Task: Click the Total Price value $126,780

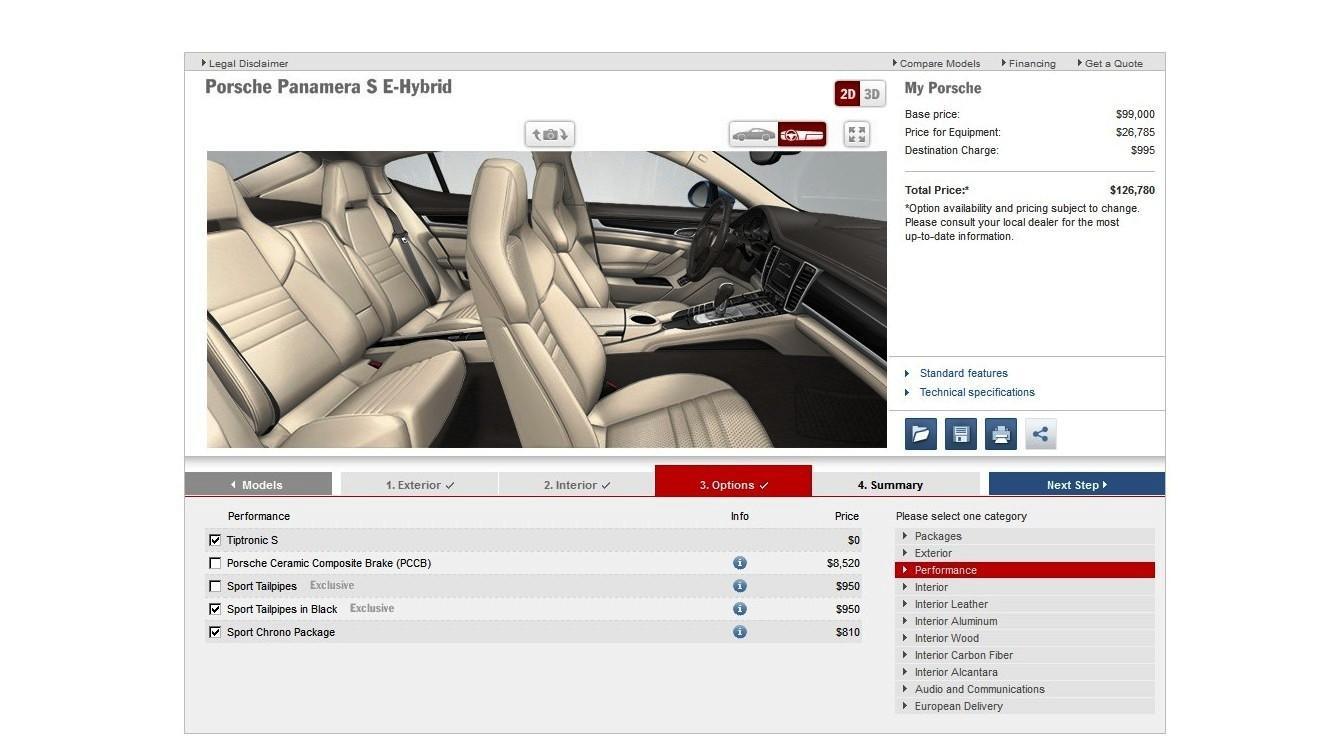Action: coord(1132,190)
